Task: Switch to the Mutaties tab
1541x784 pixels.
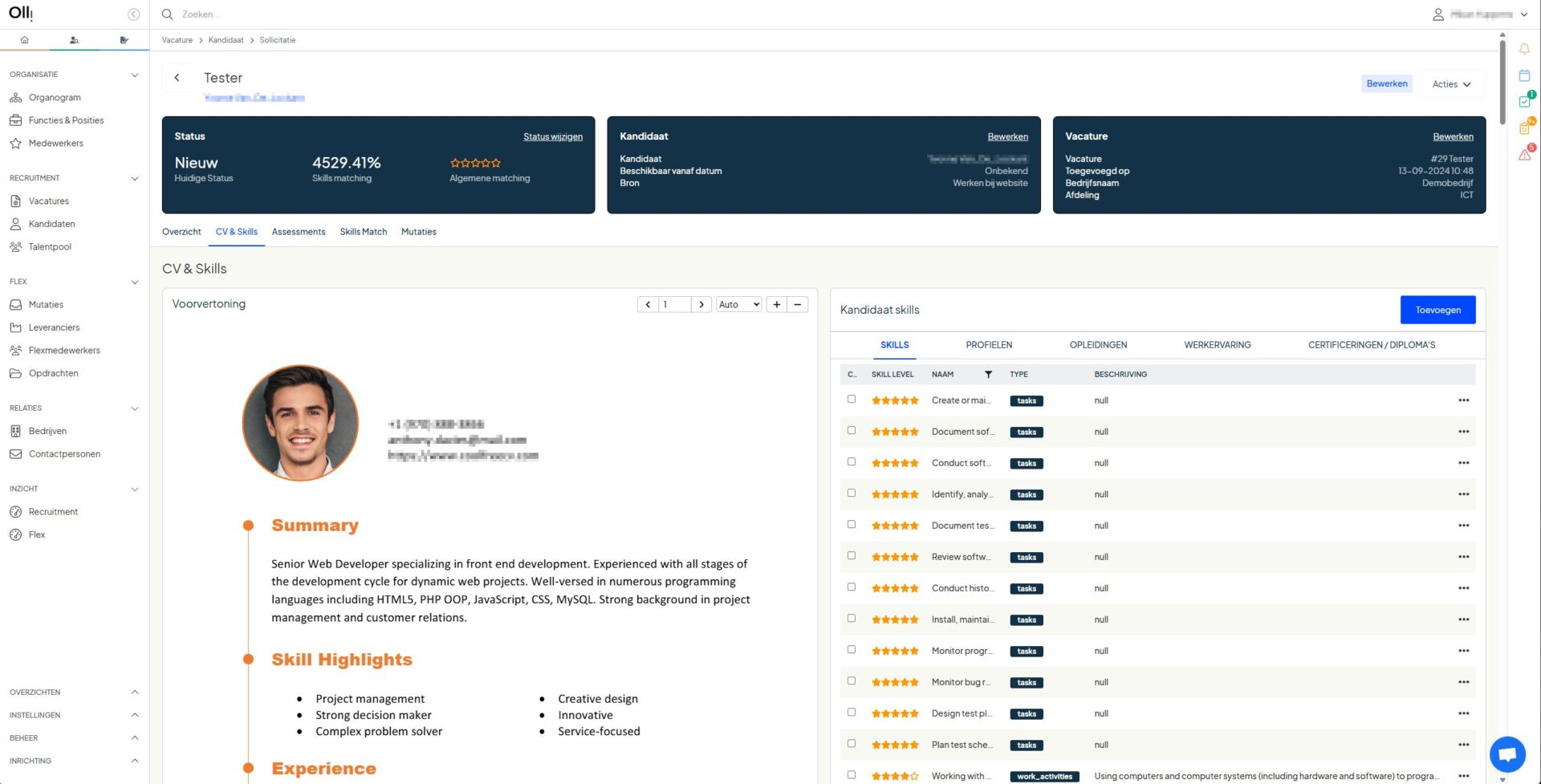Action: click(x=419, y=232)
